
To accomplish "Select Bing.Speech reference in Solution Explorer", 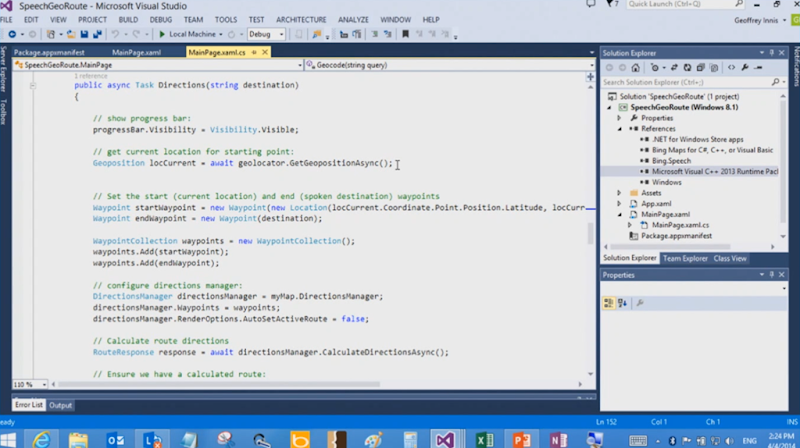I will (x=671, y=161).
